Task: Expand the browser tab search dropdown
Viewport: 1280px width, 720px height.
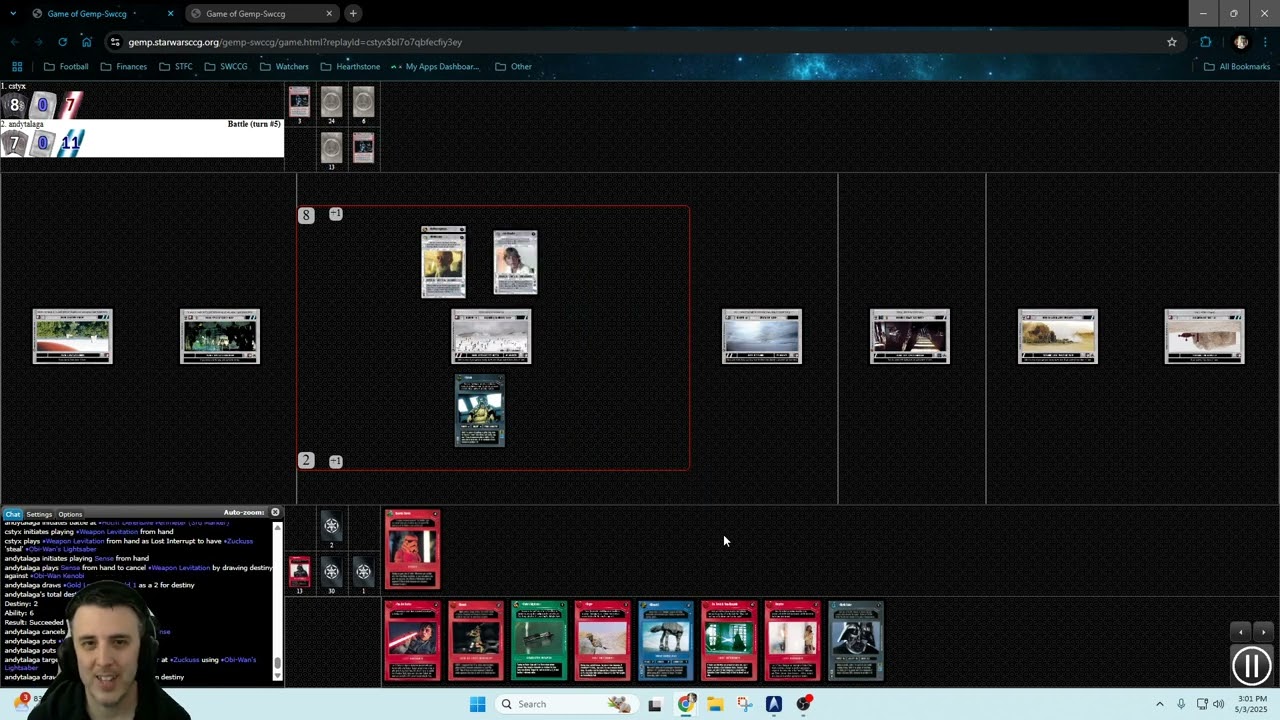Action: [13, 13]
